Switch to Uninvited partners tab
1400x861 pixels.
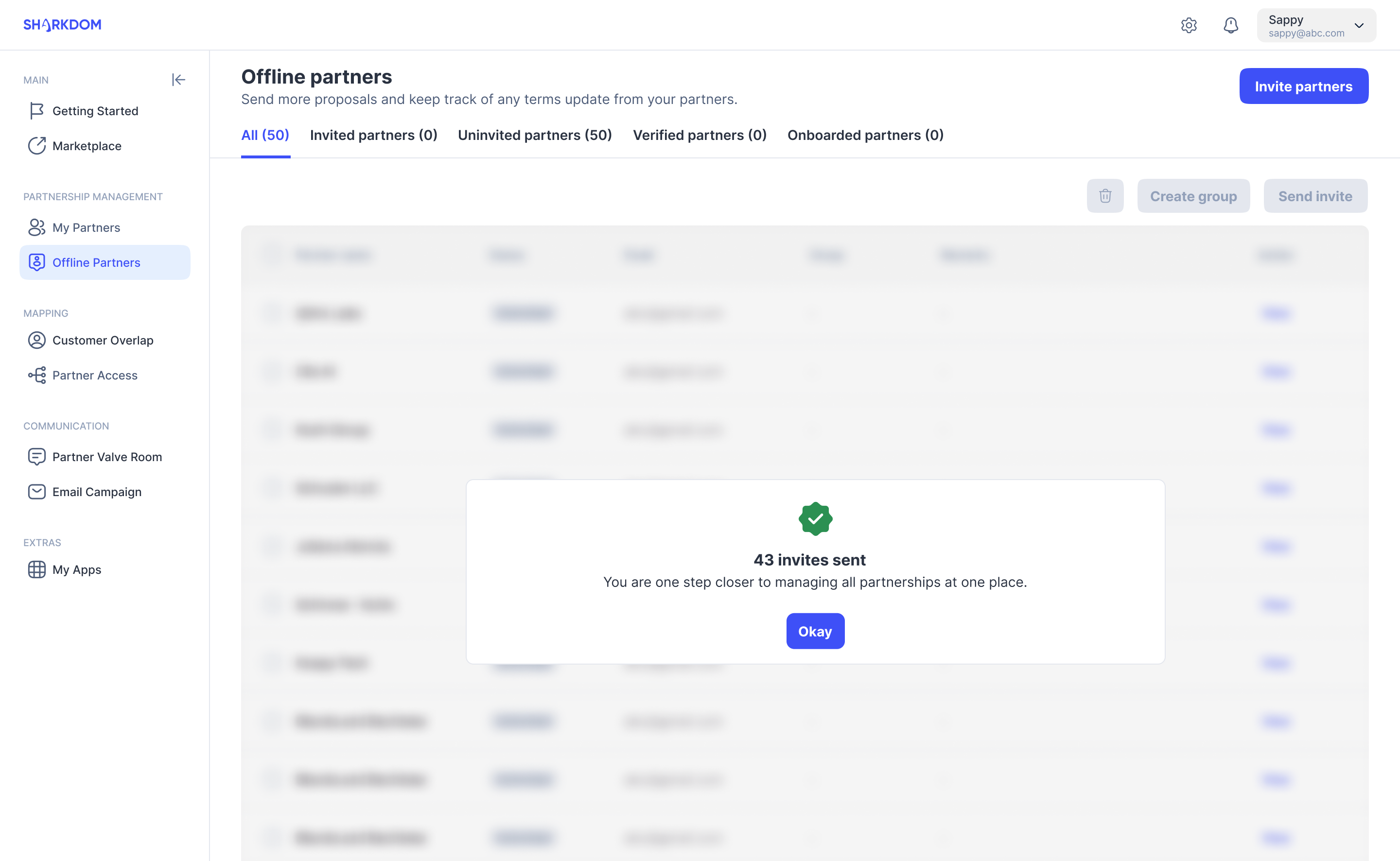point(534,135)
